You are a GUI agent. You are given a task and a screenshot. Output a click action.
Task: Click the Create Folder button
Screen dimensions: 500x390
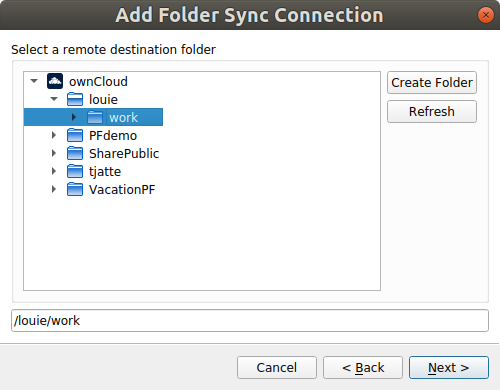coord(432,82)
